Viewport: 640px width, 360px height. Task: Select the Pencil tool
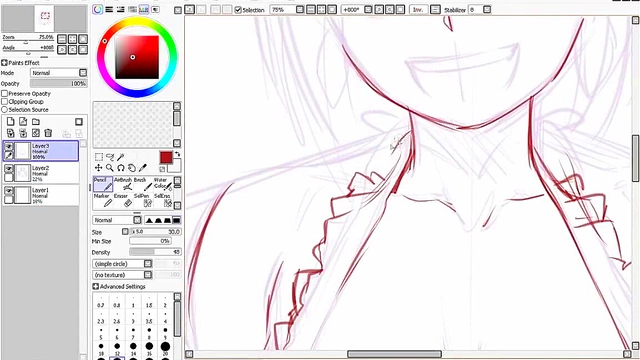pos(103,184)
